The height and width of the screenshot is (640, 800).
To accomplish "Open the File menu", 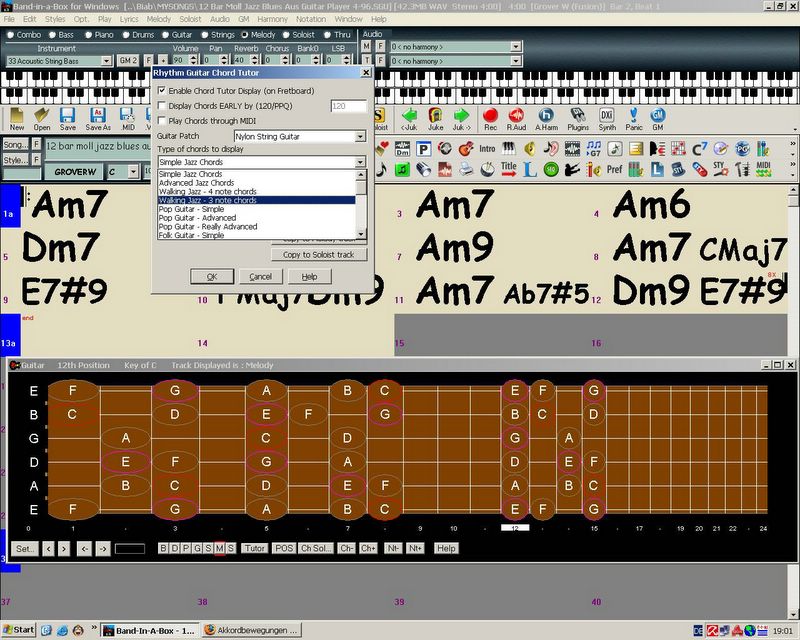I will [9, 19].
